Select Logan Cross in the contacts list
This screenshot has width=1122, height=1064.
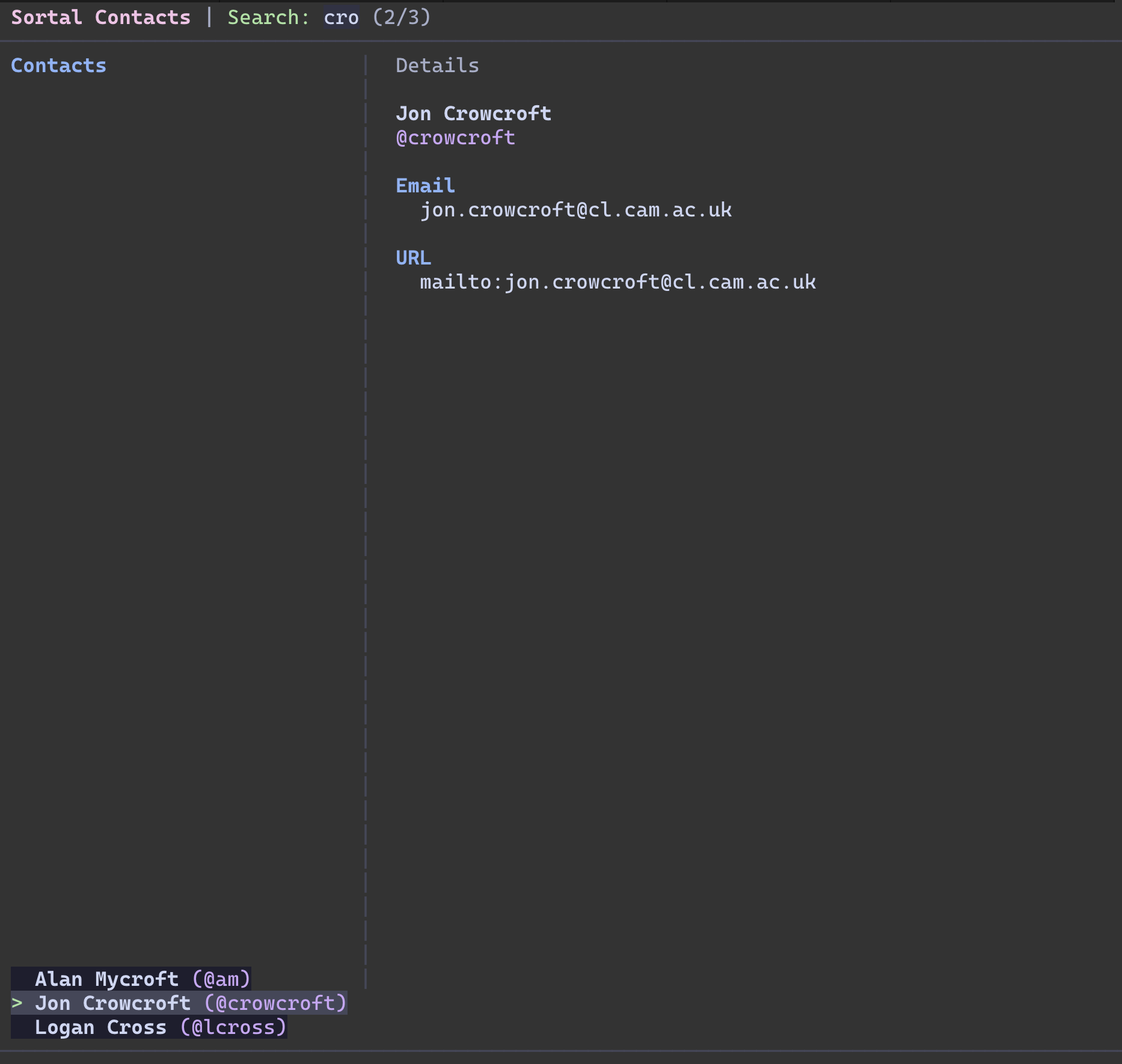pos(100,1027)
